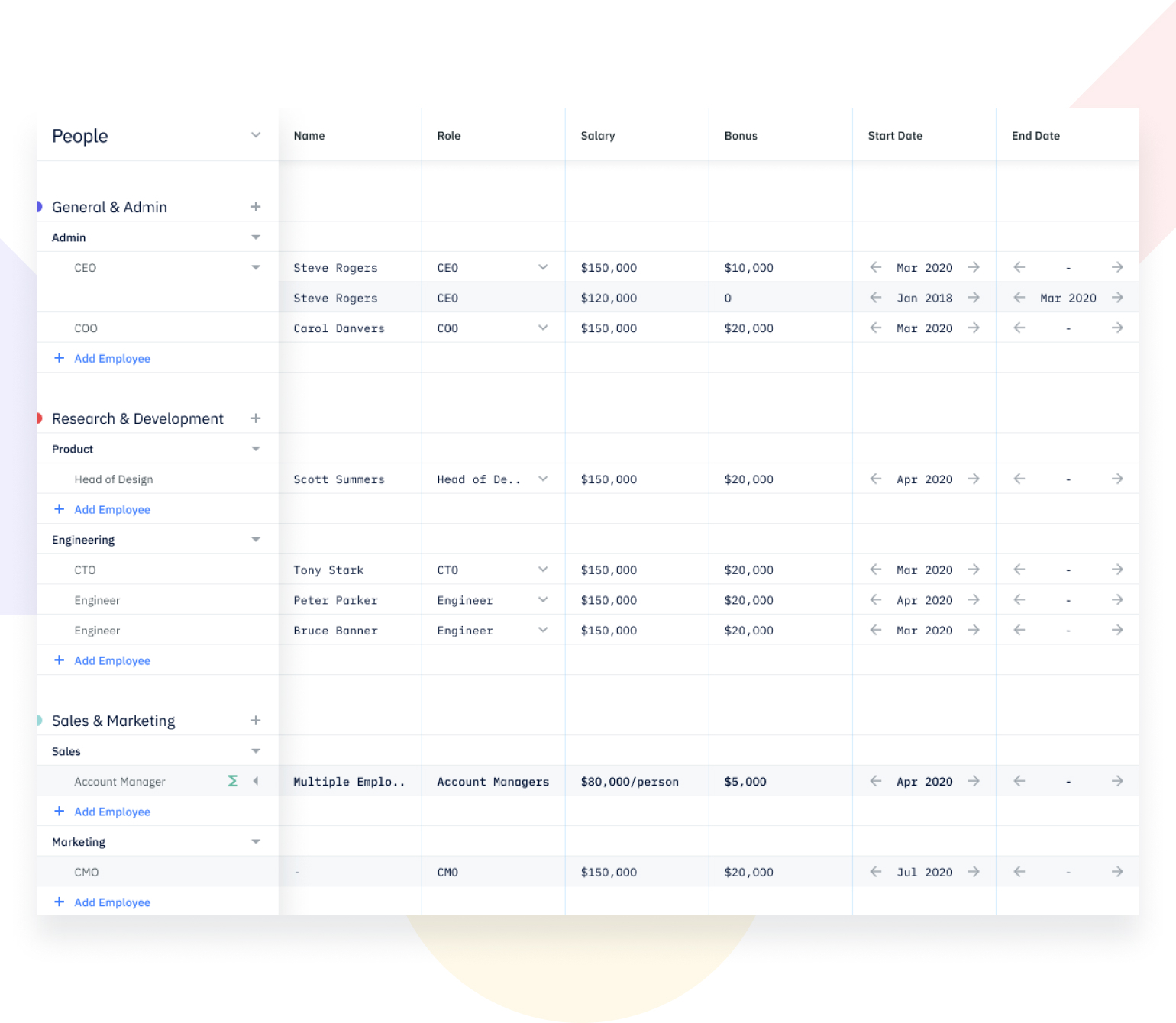This screenshot has height=1023, width=1176.
Task: Move CMO end date later
Action: [1117, 872]
